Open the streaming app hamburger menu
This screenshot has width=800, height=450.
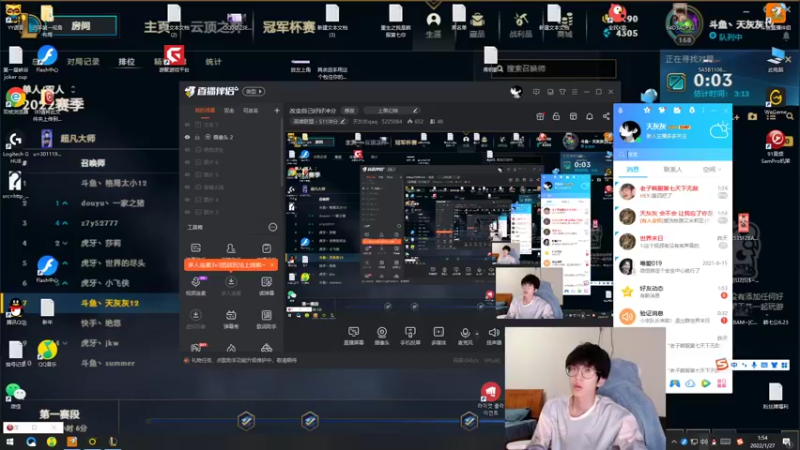(x=574, y=92)
